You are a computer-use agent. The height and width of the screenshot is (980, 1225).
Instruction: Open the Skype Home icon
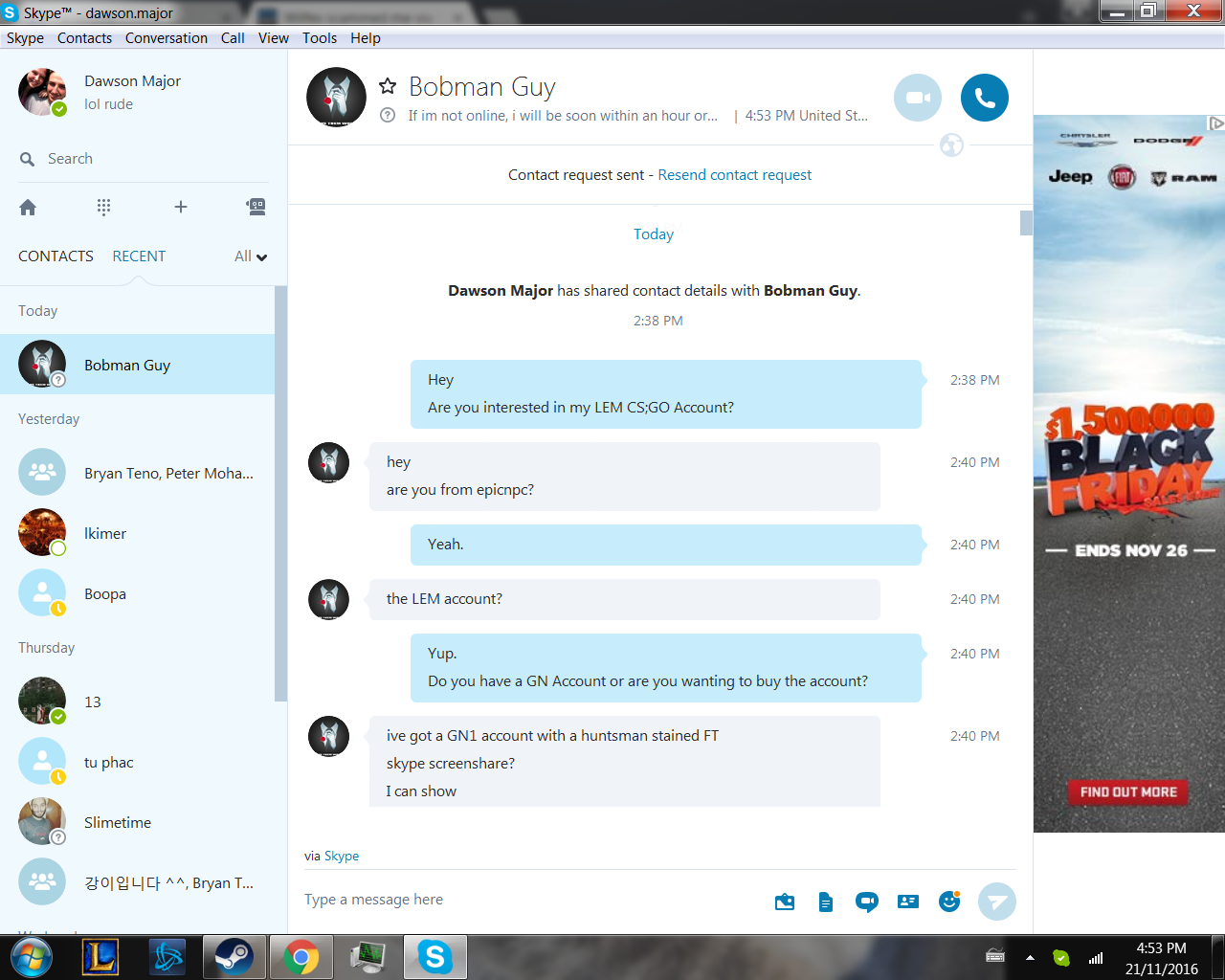click(x=28, y=207)
